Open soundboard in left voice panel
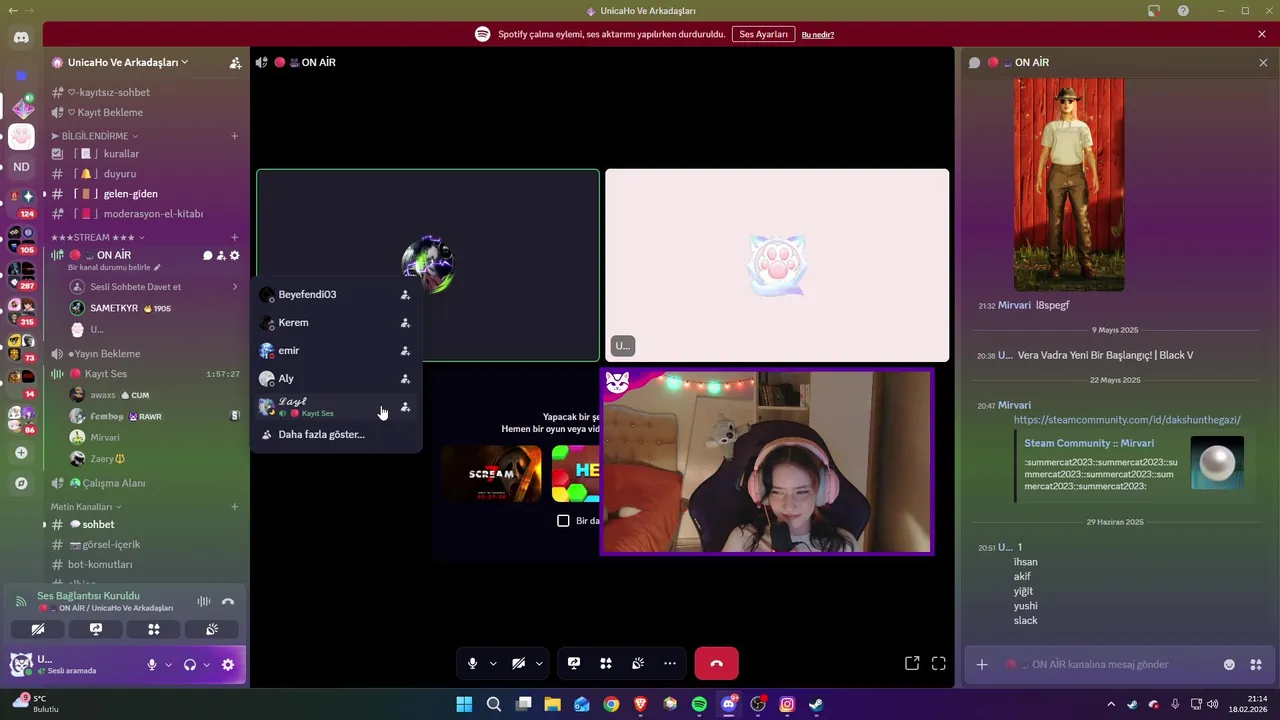The width and height of the screenshot is (1280, 720). 212,629
